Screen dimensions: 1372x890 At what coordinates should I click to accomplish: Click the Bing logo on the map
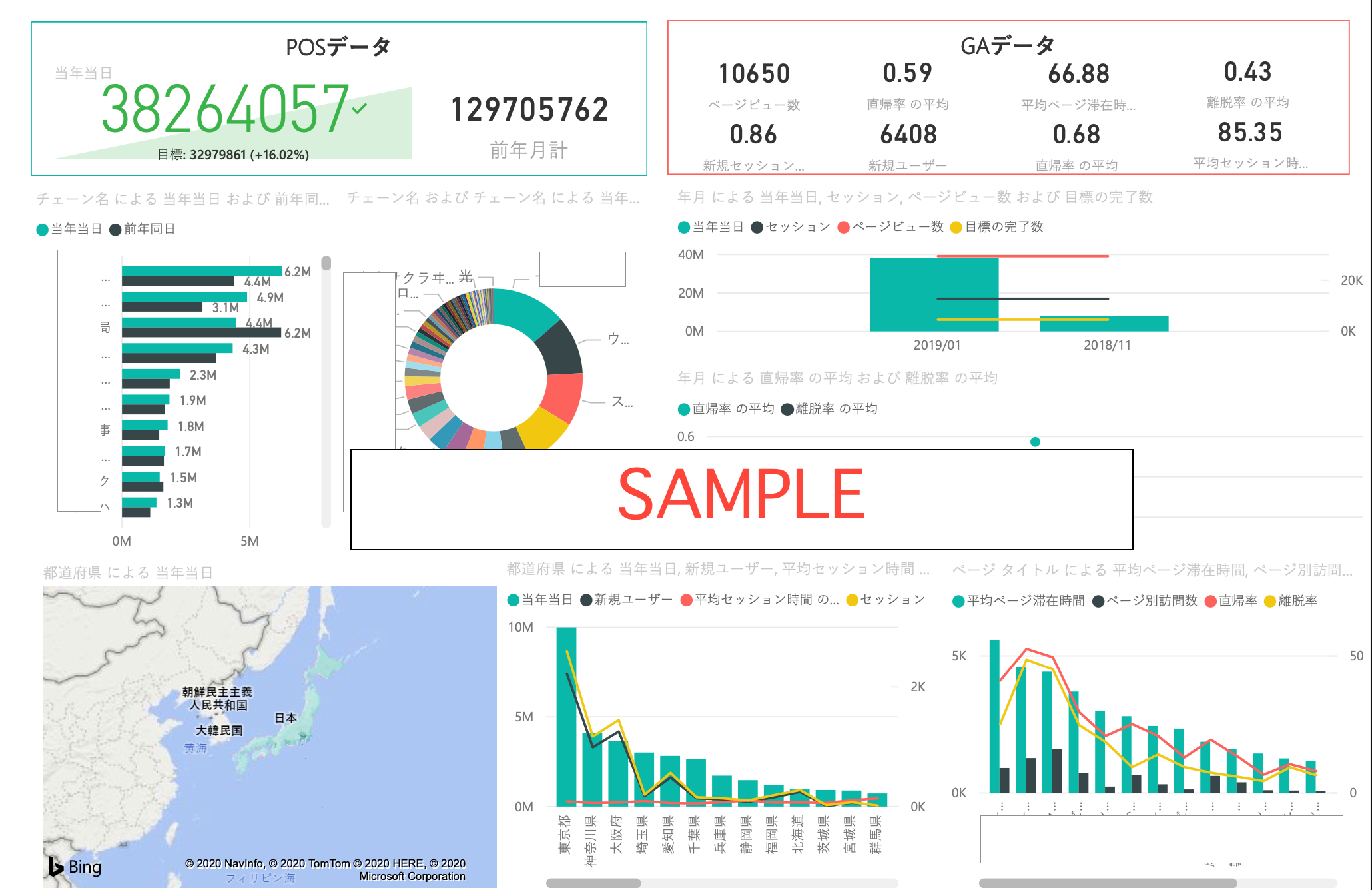[75, 866]
